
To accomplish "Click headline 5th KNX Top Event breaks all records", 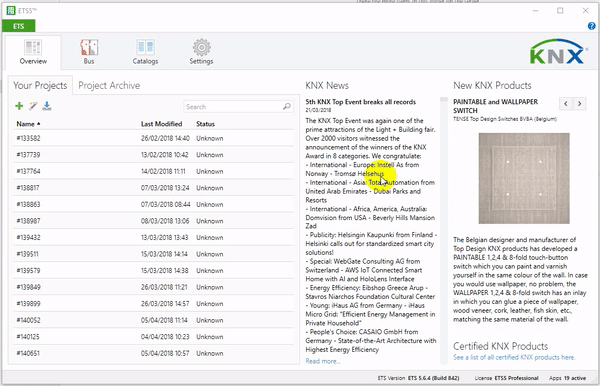I will 360,102.
